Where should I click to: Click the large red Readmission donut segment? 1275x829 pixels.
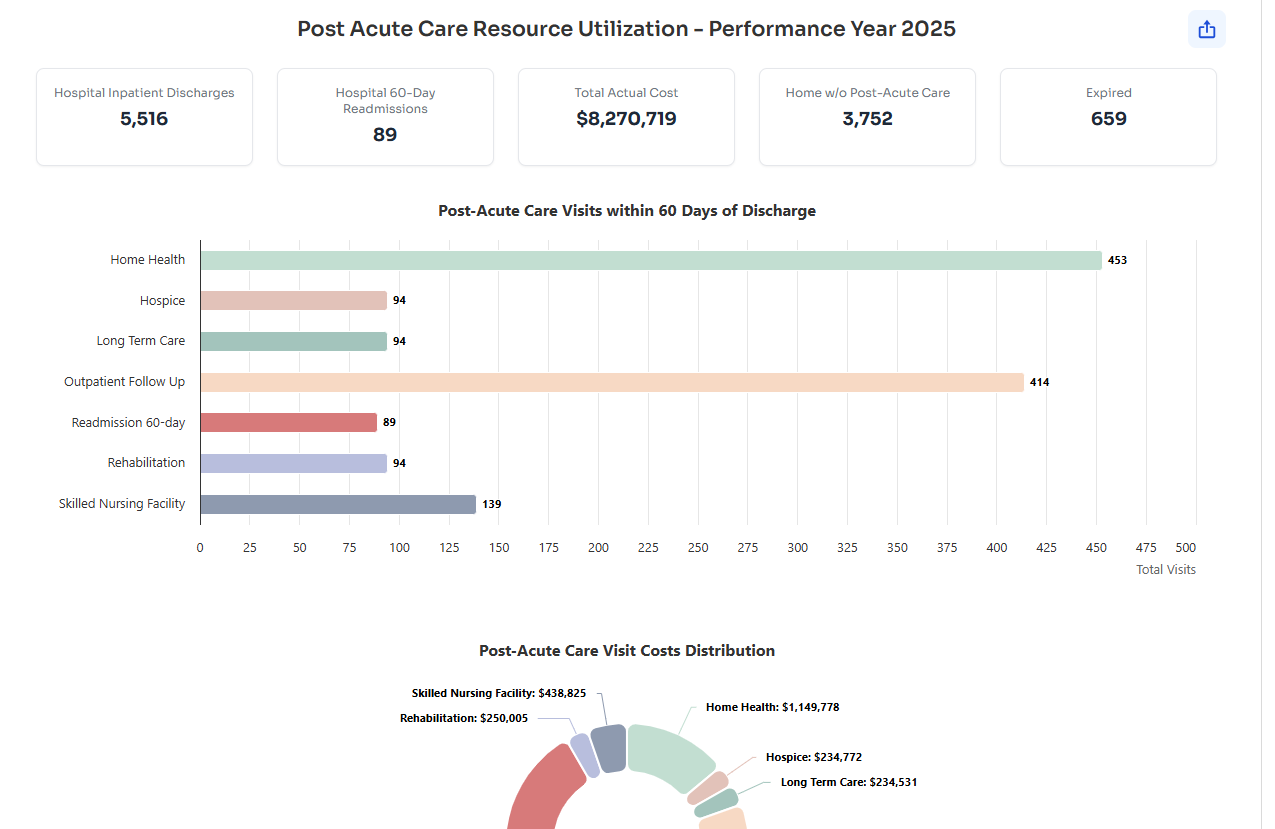tap(545, 790)
